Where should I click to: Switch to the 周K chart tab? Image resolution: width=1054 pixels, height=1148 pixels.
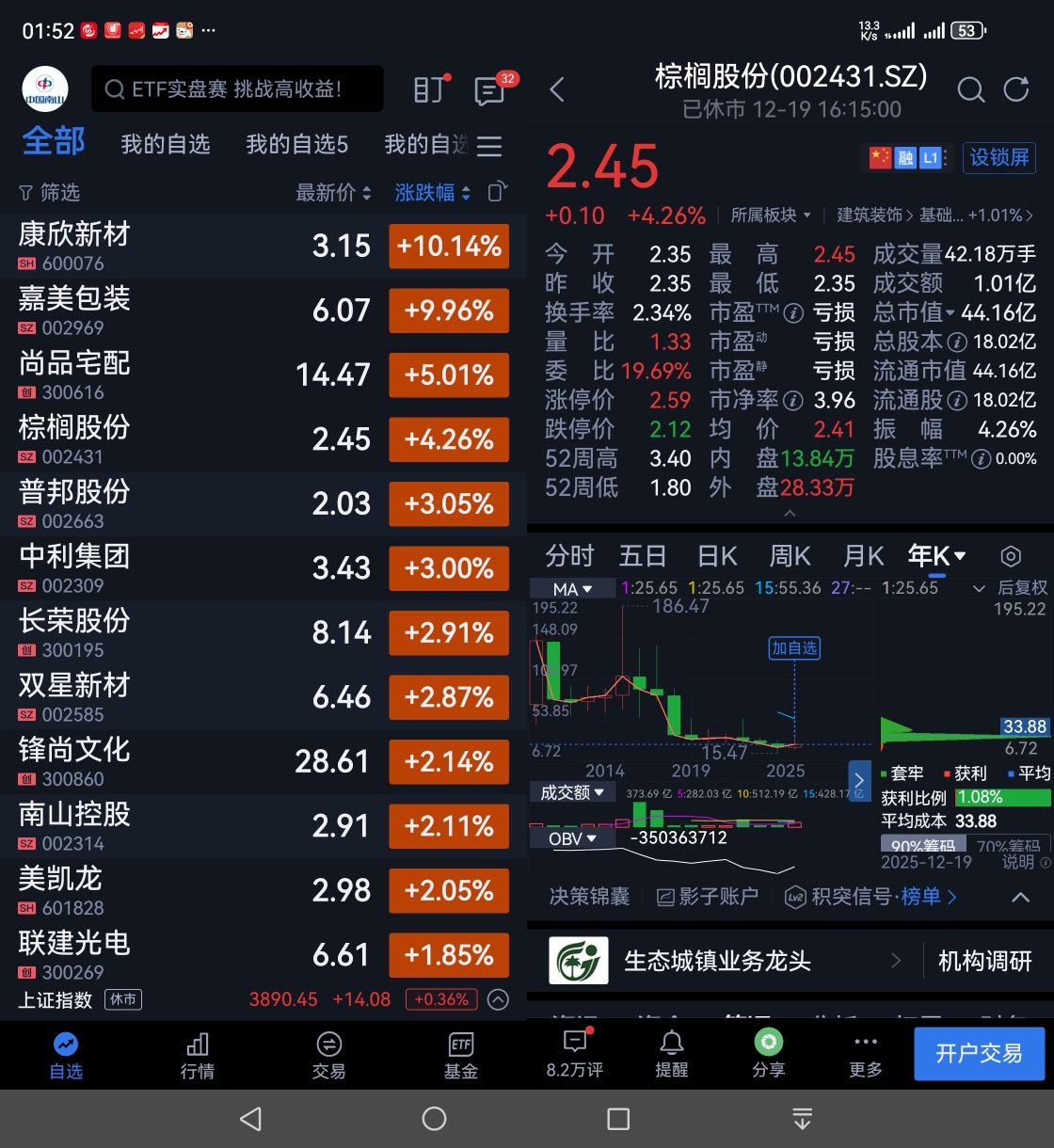pyautogui.click(x=790, y=556)
